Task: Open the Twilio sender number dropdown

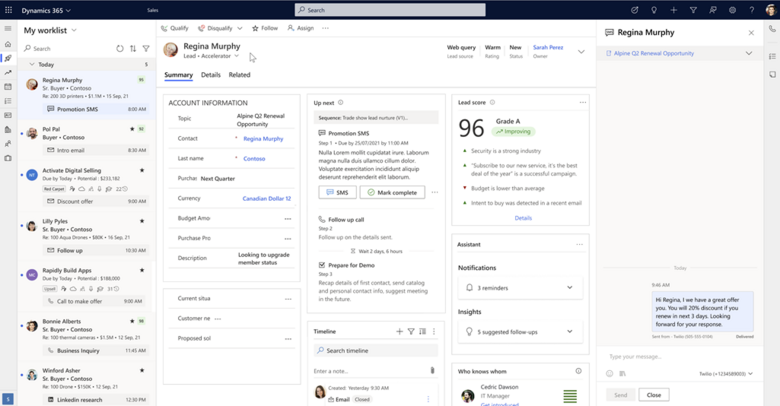Action: (726, 374)
